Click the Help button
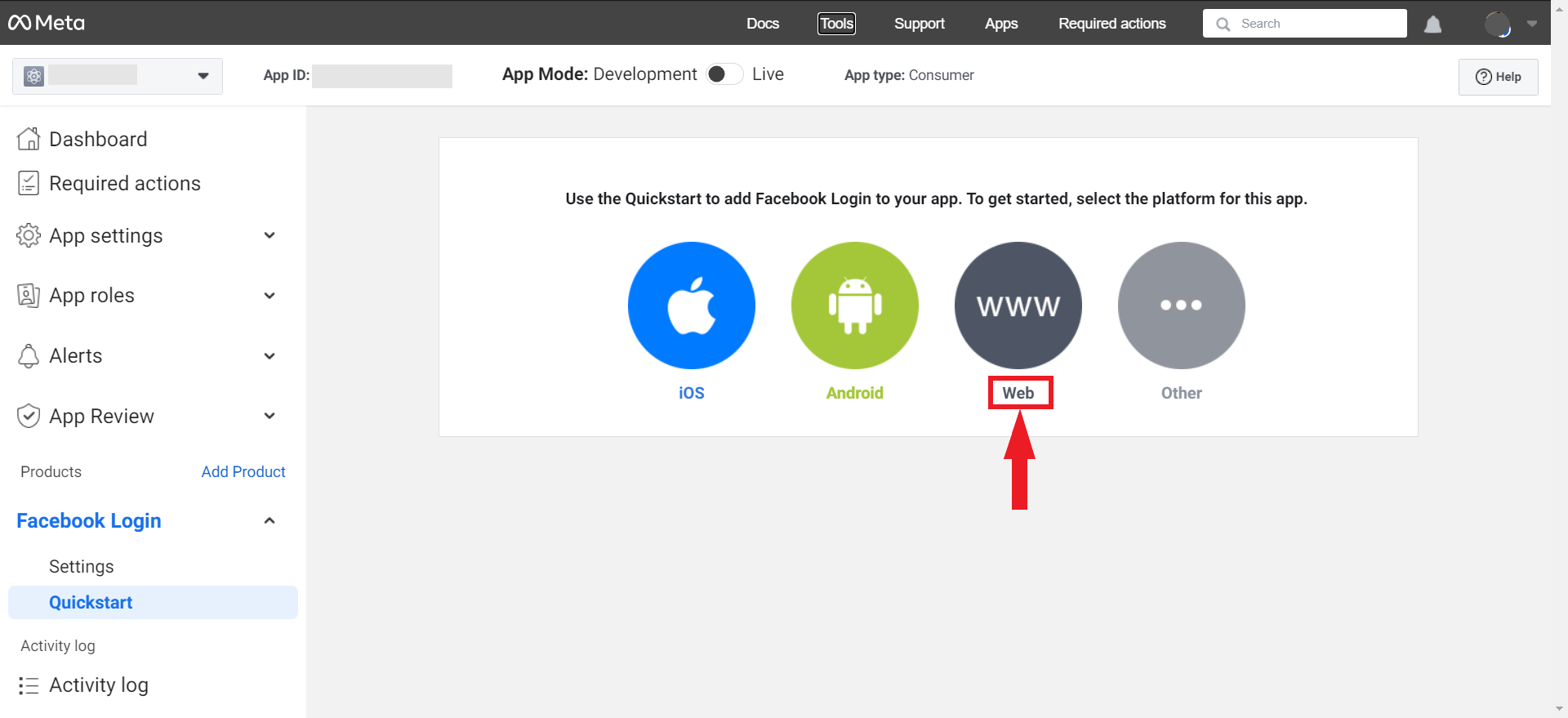 pyautogui.click(x=1499, y=77)
